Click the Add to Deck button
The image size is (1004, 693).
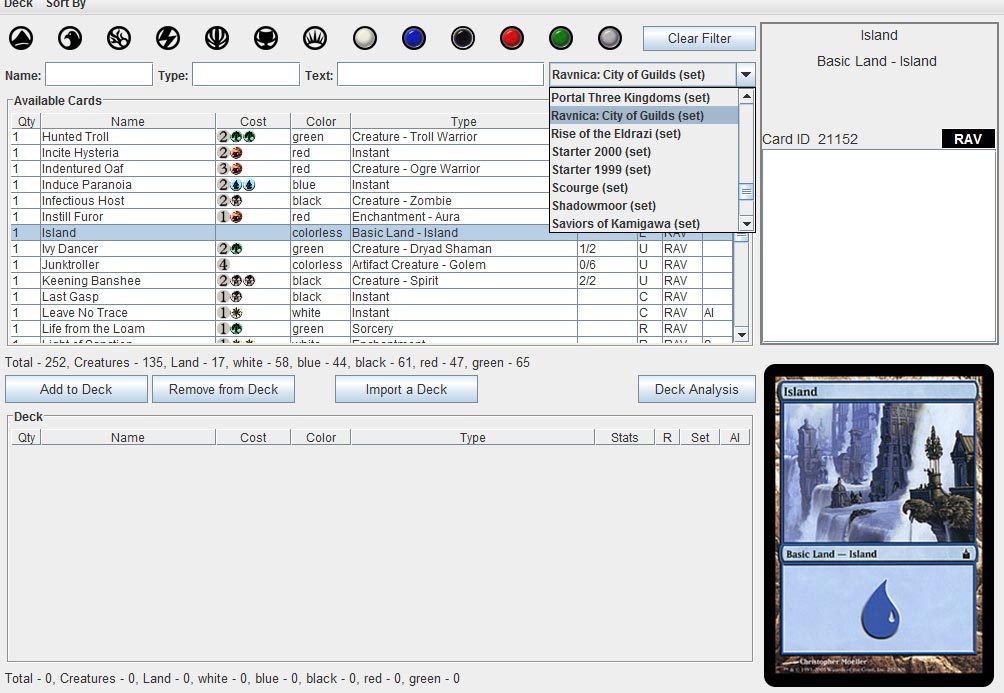pos(76,389)
